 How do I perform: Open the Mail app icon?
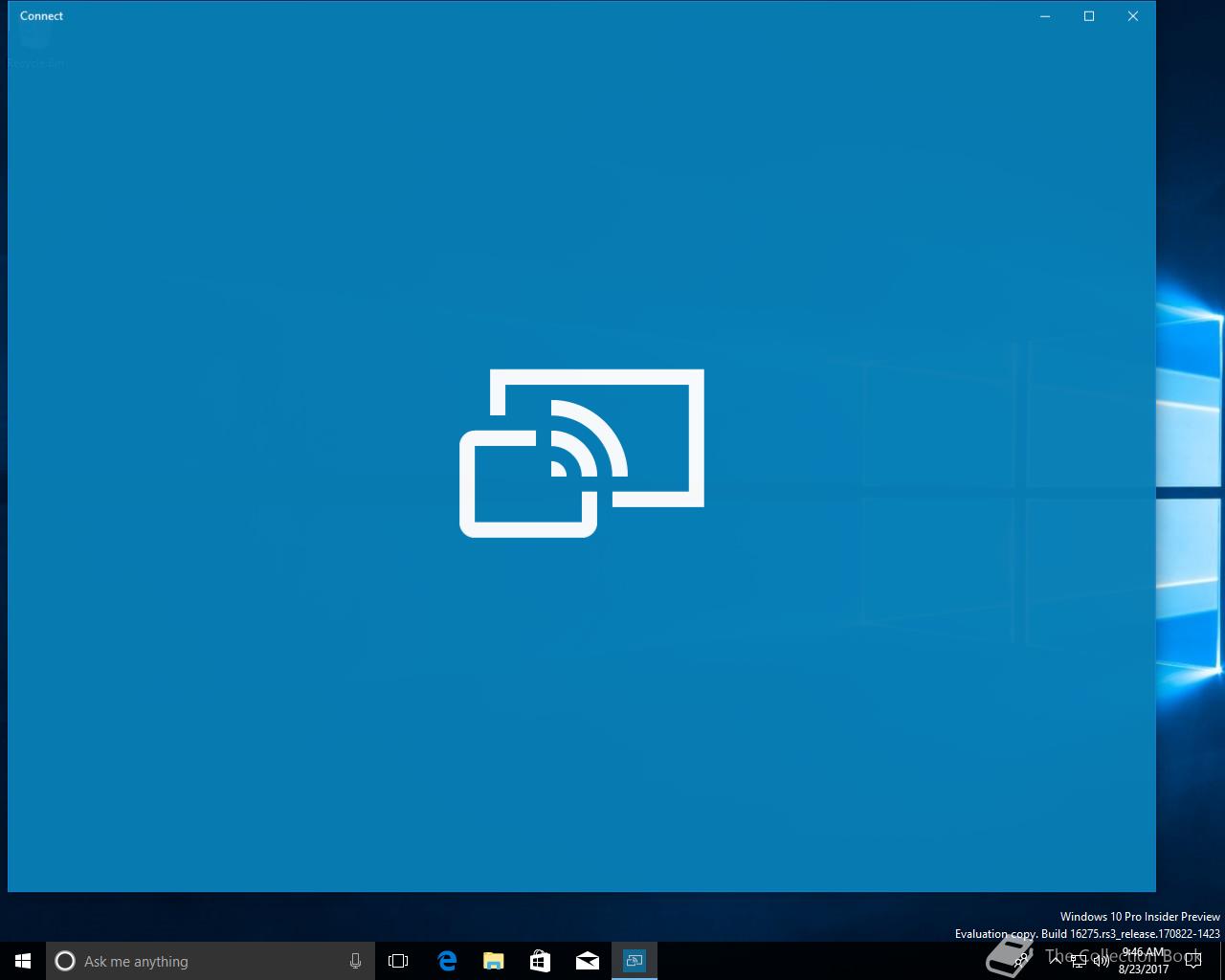(588, 961)
